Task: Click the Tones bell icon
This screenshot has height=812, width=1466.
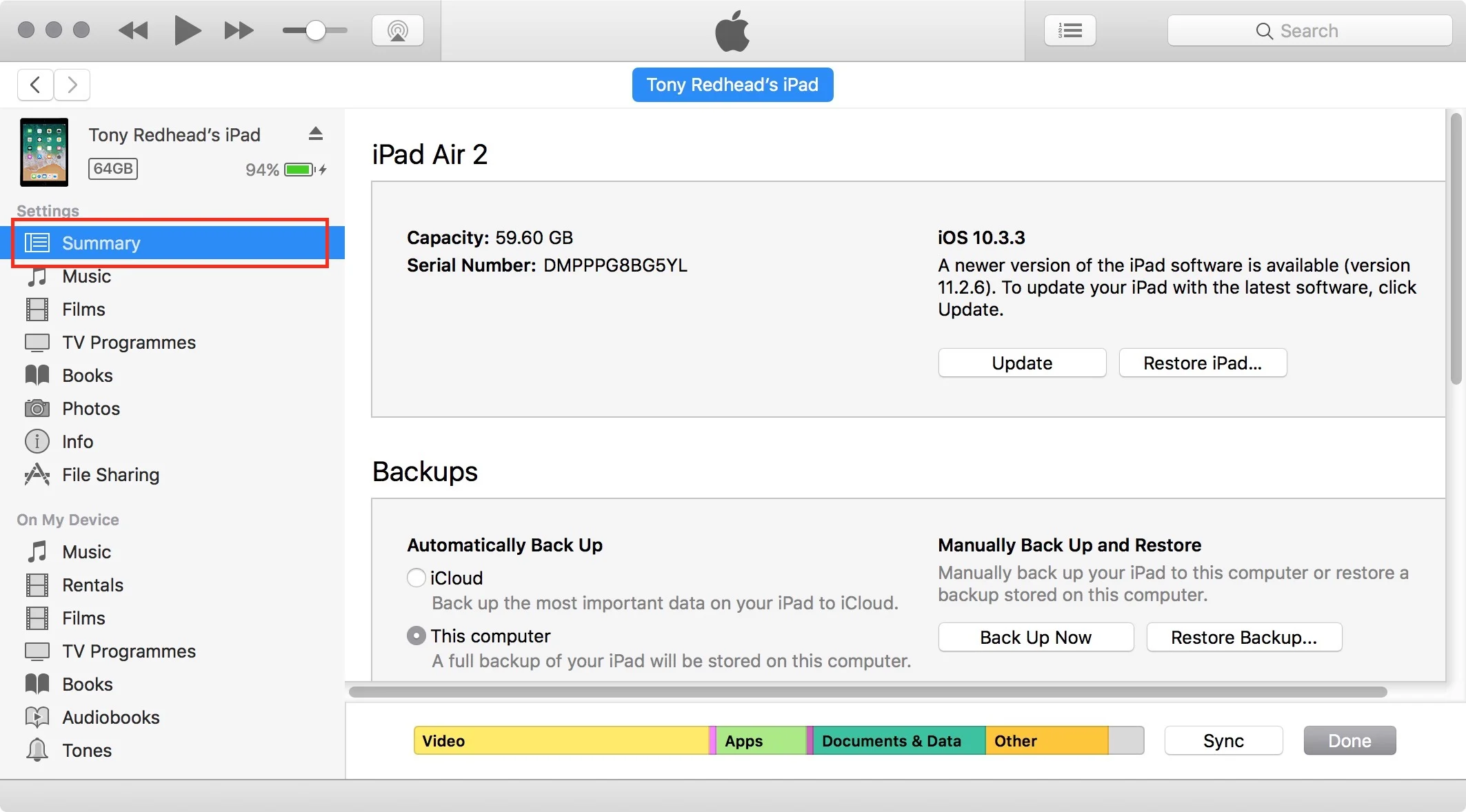Action: [37, 750]
